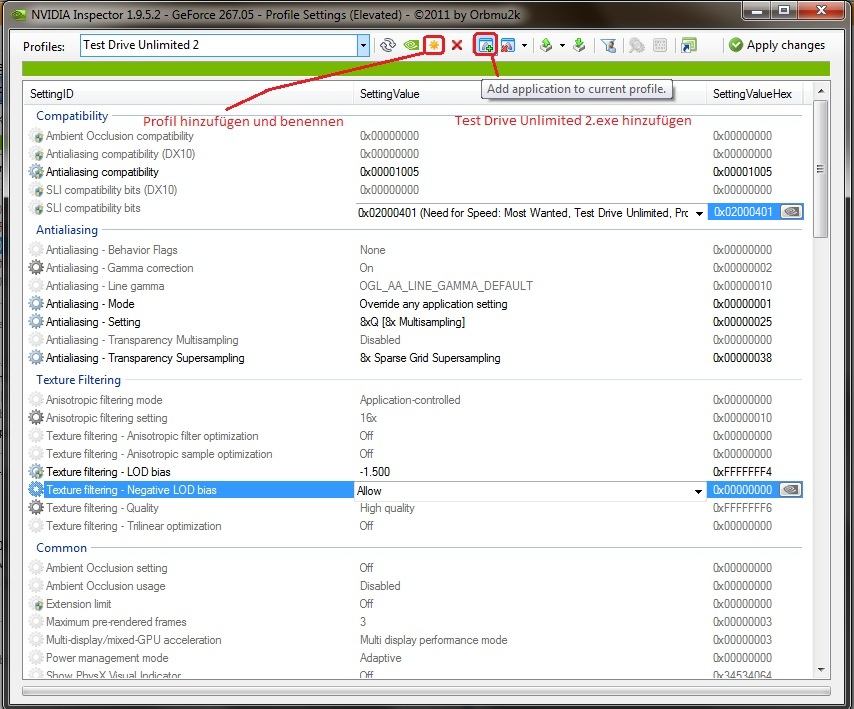Open the Profiles combo box dropdown arrow
The height and width of the screenshot is (709, 854).
coord(363,46)
